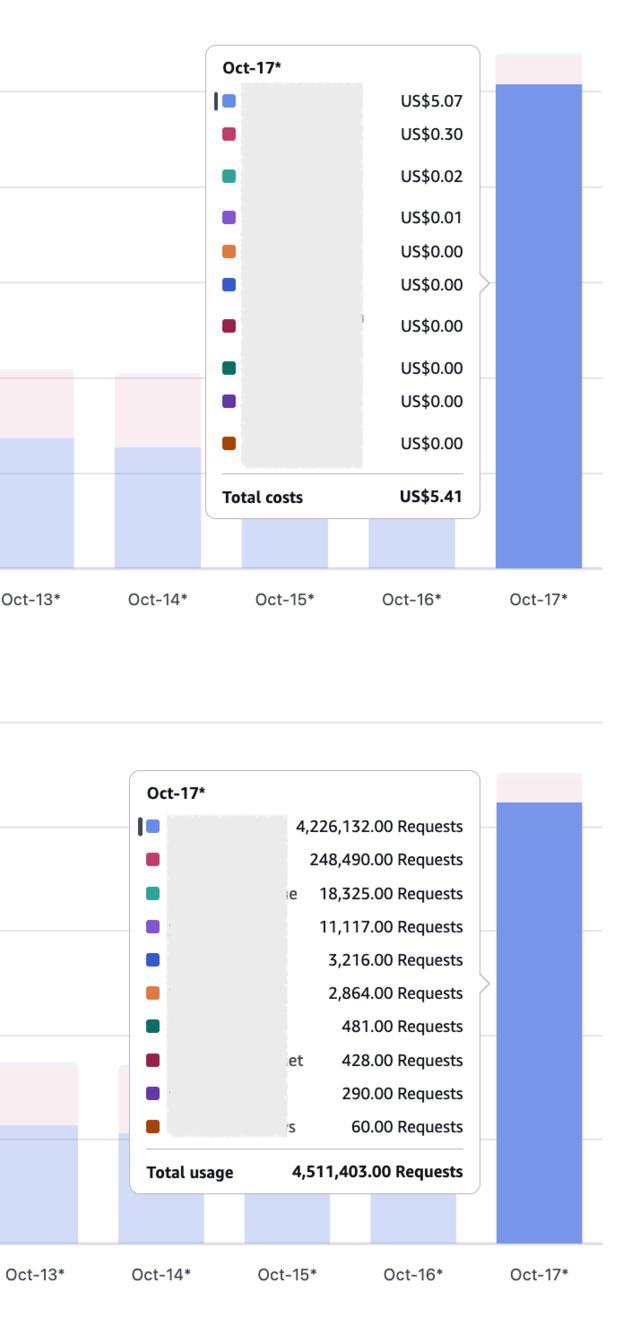This screenshot has width=640, height=1318.
Task: Click the swatch beside 428.00 Requests
Action: coord(153,1060)
